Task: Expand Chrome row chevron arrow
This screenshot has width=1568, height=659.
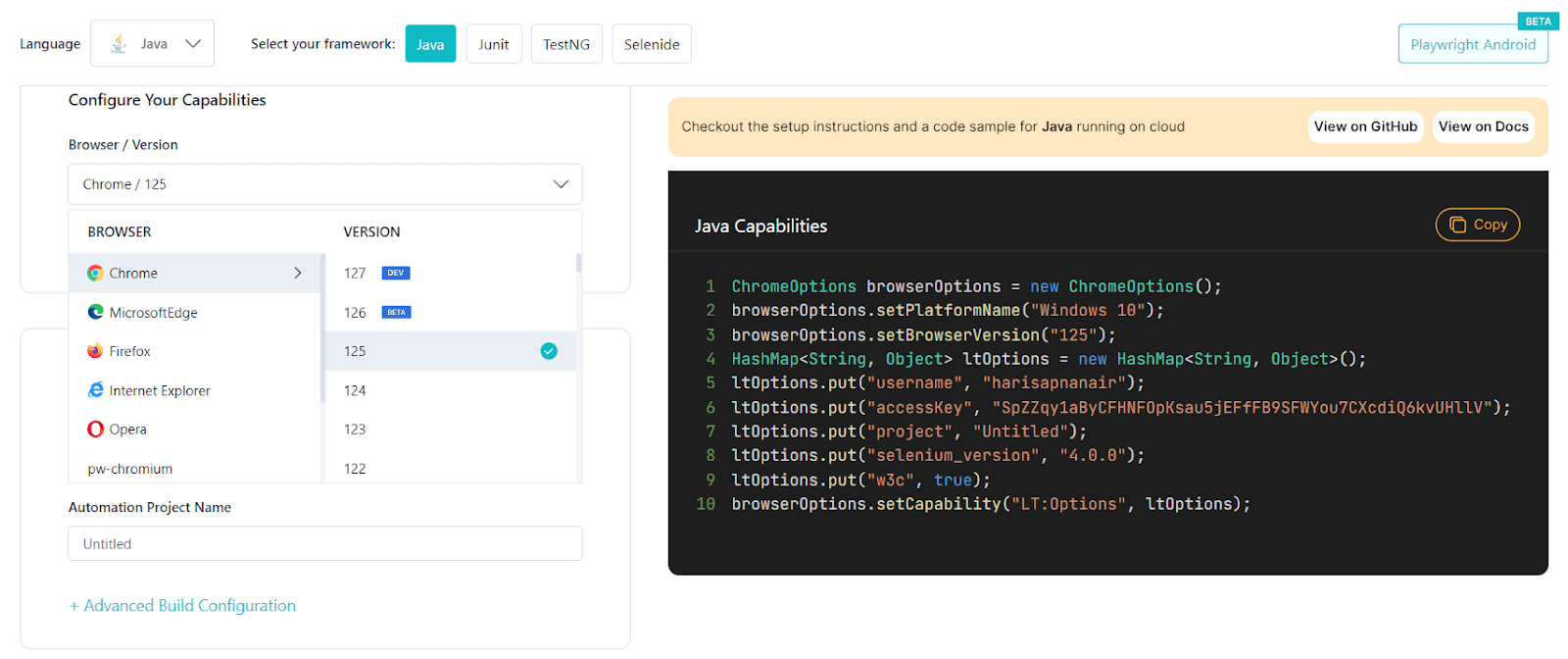Action: point(298,274)
